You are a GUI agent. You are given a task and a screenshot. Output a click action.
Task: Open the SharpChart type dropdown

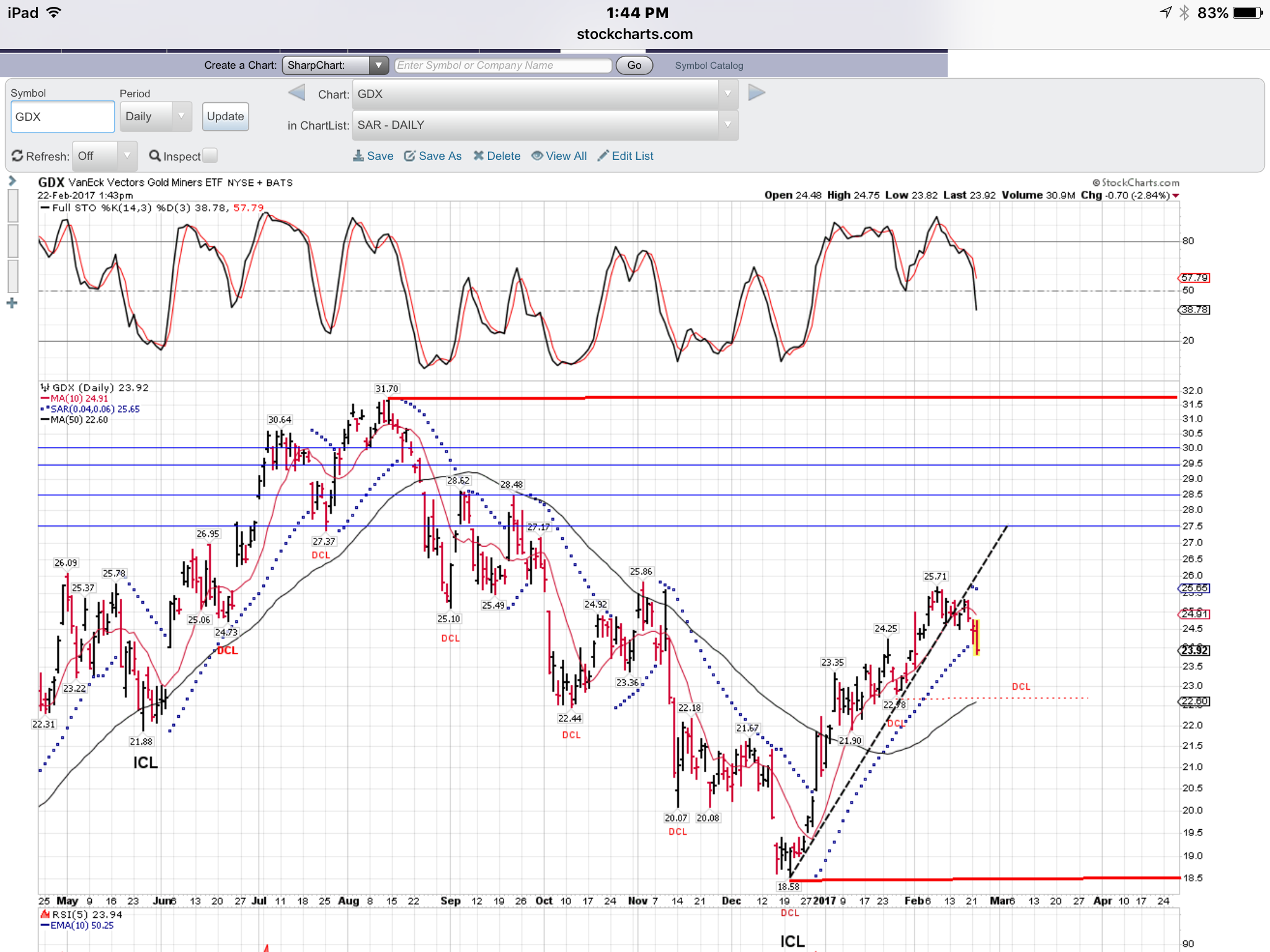pyautogui.click(x=335, y=65)
